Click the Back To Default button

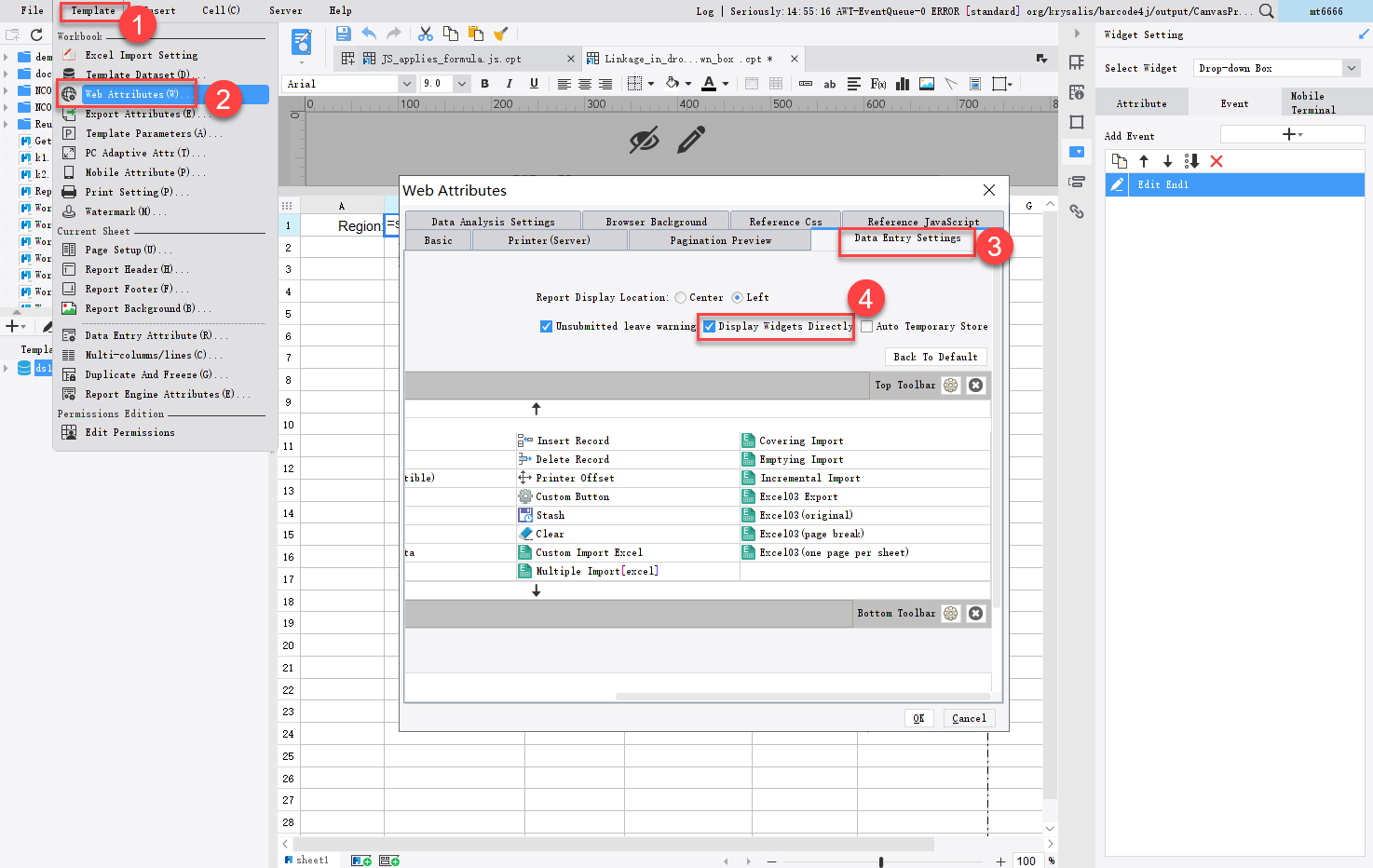pos(935,357)
